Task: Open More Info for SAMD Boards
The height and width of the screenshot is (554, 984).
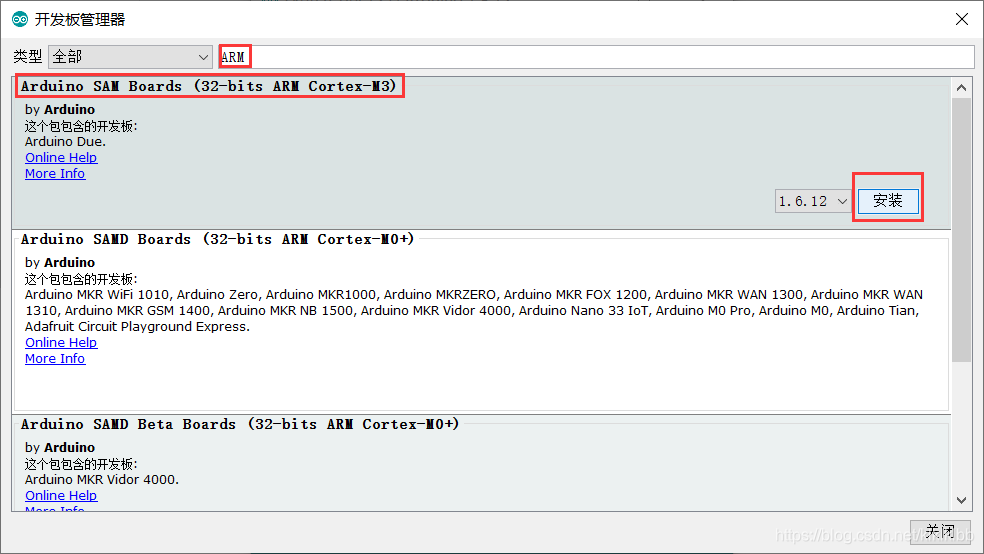Action: click(x=55, y=359)
